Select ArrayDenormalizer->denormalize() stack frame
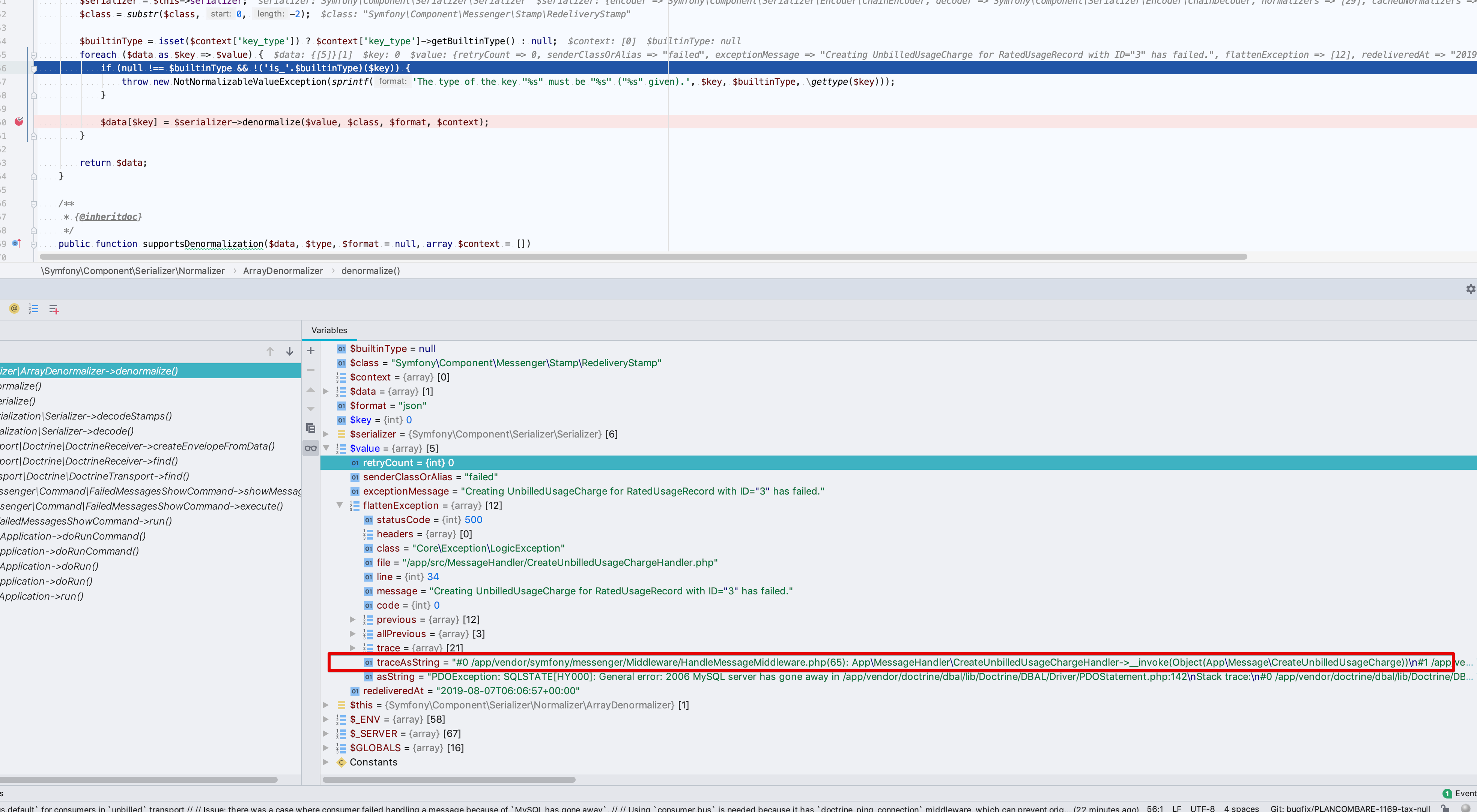The height and width of the screenshot is (812, 1477). (150, 371)
